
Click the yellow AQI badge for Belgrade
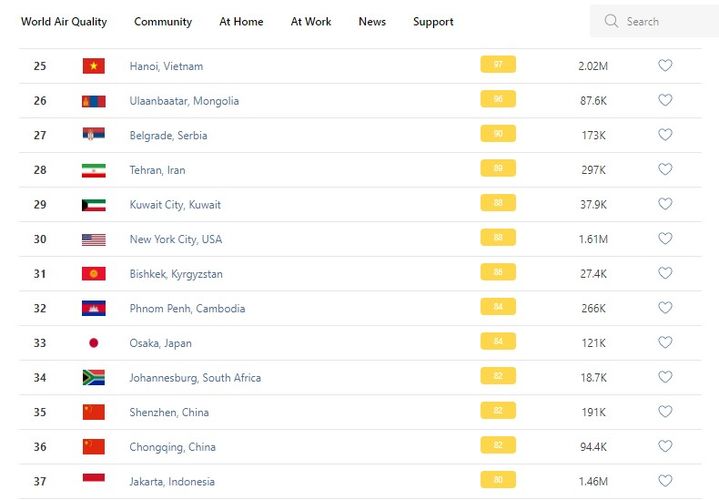point(498,135)
